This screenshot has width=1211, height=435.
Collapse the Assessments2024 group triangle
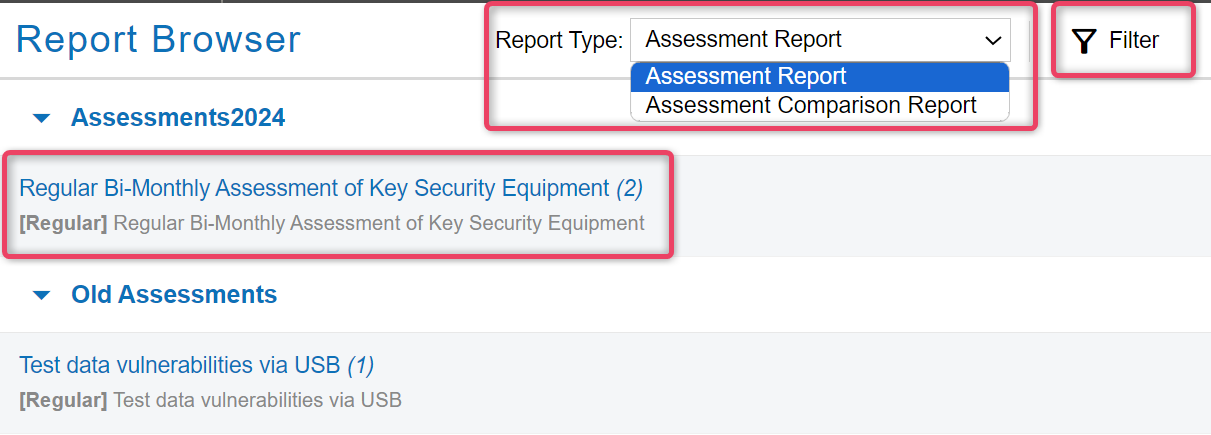[41, 119]
